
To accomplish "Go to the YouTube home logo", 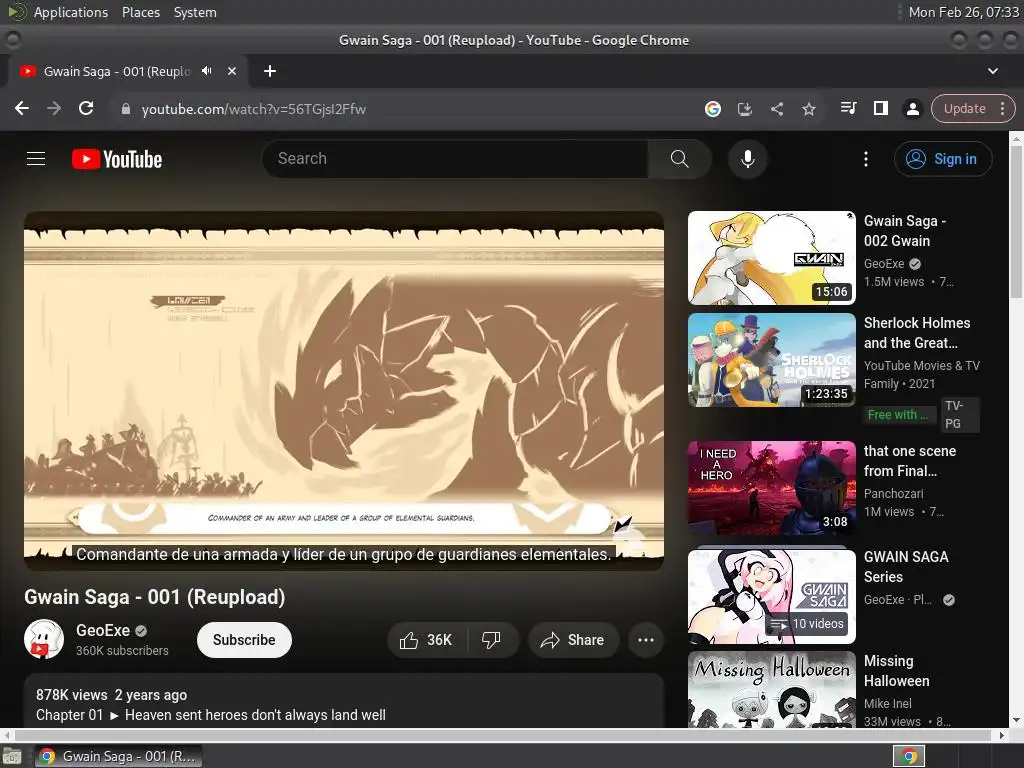I will [117, 159].
